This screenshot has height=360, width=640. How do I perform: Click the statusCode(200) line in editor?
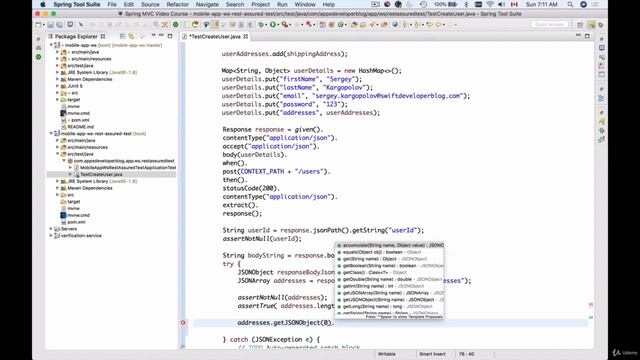point(251,188)
